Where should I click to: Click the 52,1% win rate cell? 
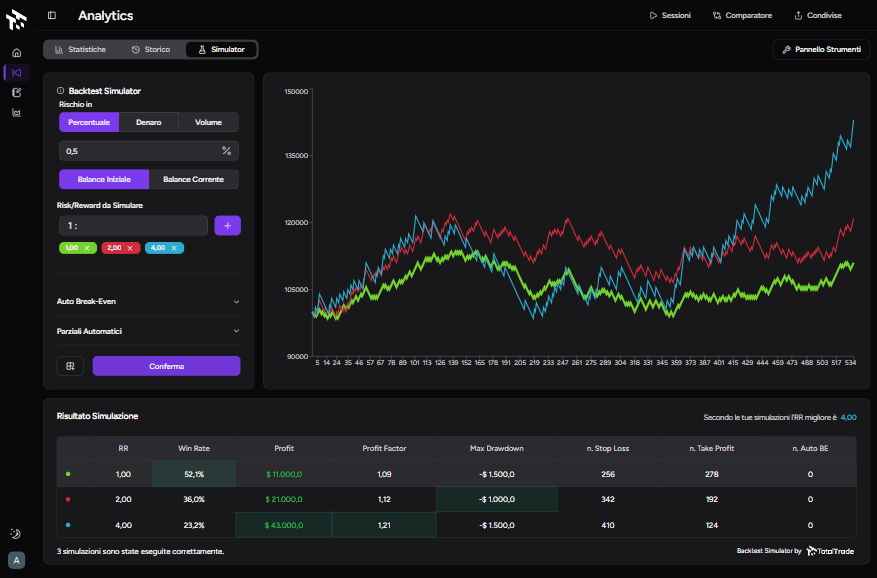point(194,474)
